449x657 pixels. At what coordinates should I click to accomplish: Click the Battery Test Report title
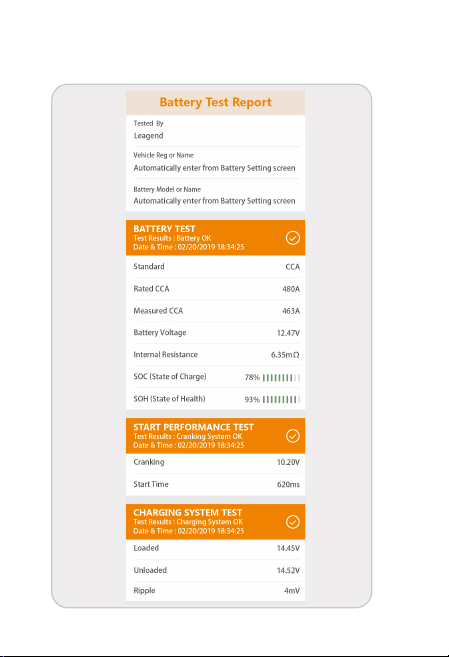pos(215,102)
